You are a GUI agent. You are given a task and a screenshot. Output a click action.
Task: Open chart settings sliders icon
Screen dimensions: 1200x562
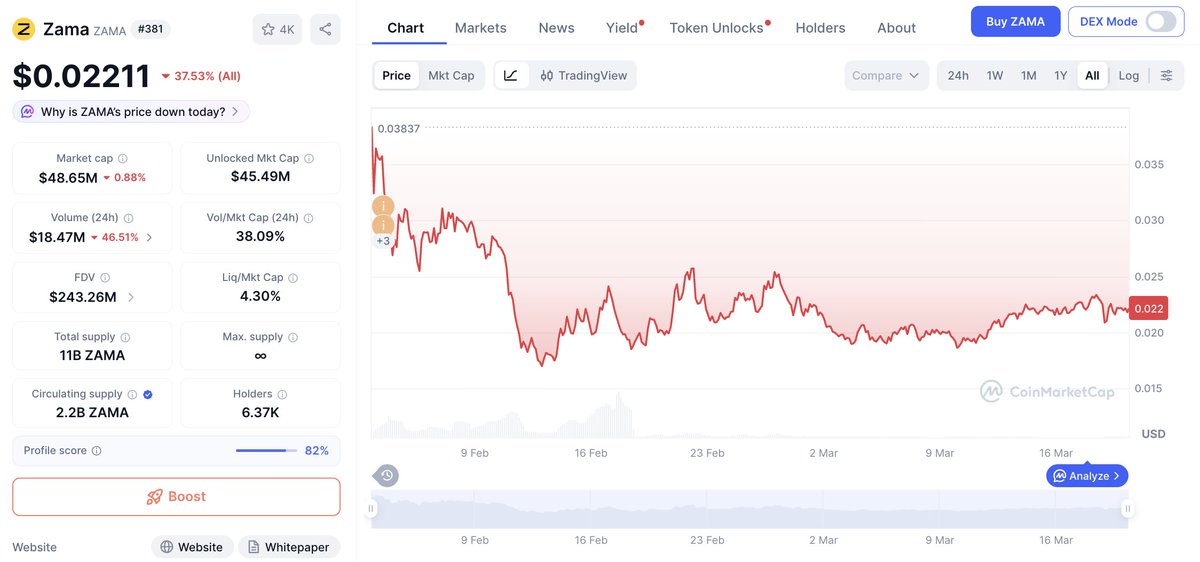pyautogui.click(x=1166, y=75)
